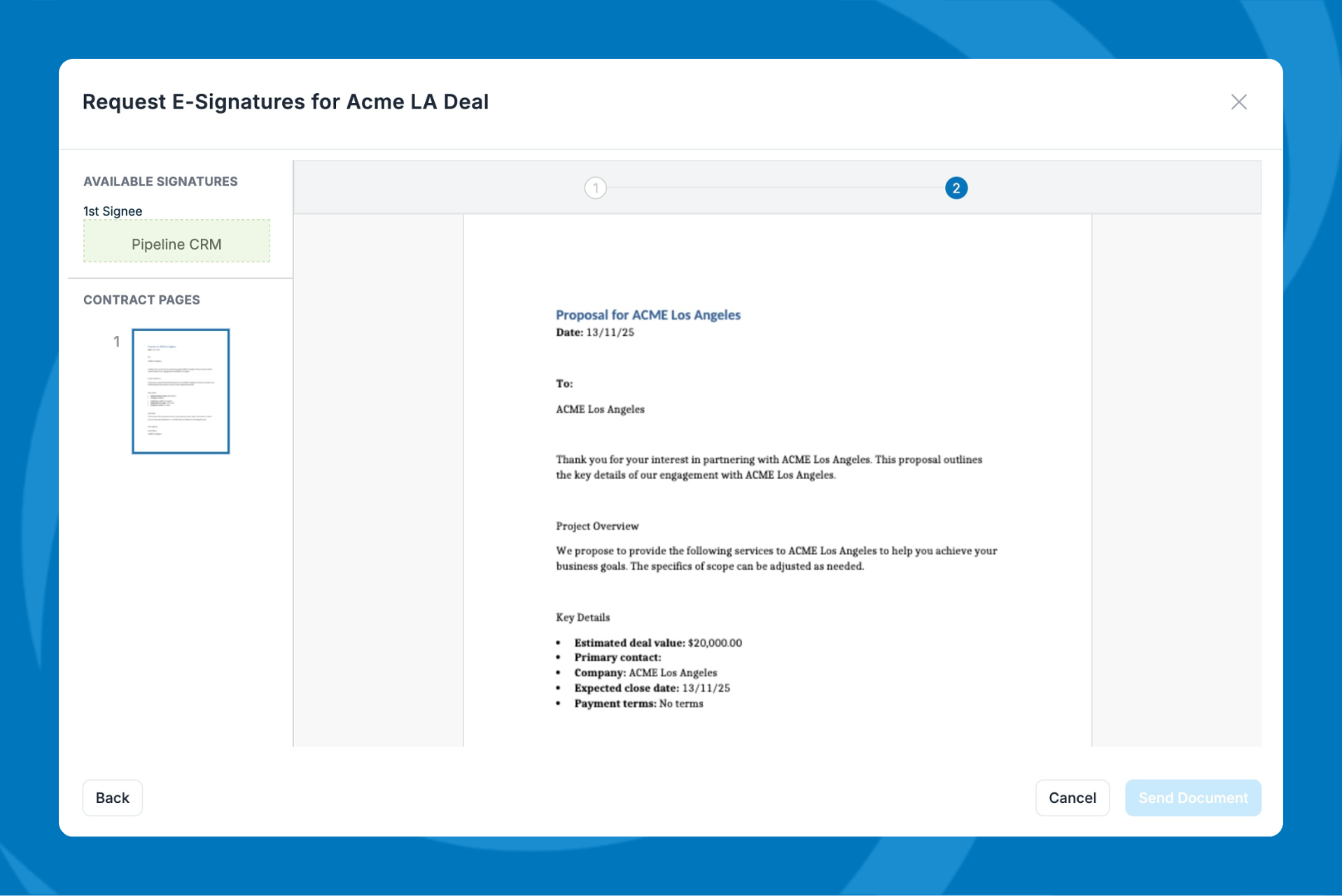Click the 1st Signee label
Screen dimensions: 1342x896
(113, 211)
